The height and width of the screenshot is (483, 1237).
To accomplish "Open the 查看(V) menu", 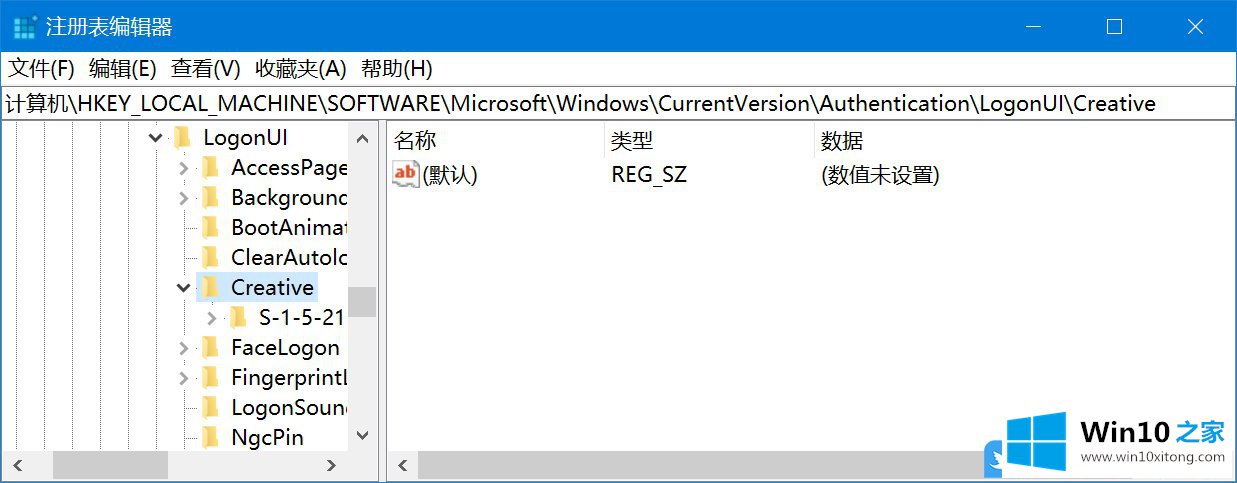I will point(206,69).
